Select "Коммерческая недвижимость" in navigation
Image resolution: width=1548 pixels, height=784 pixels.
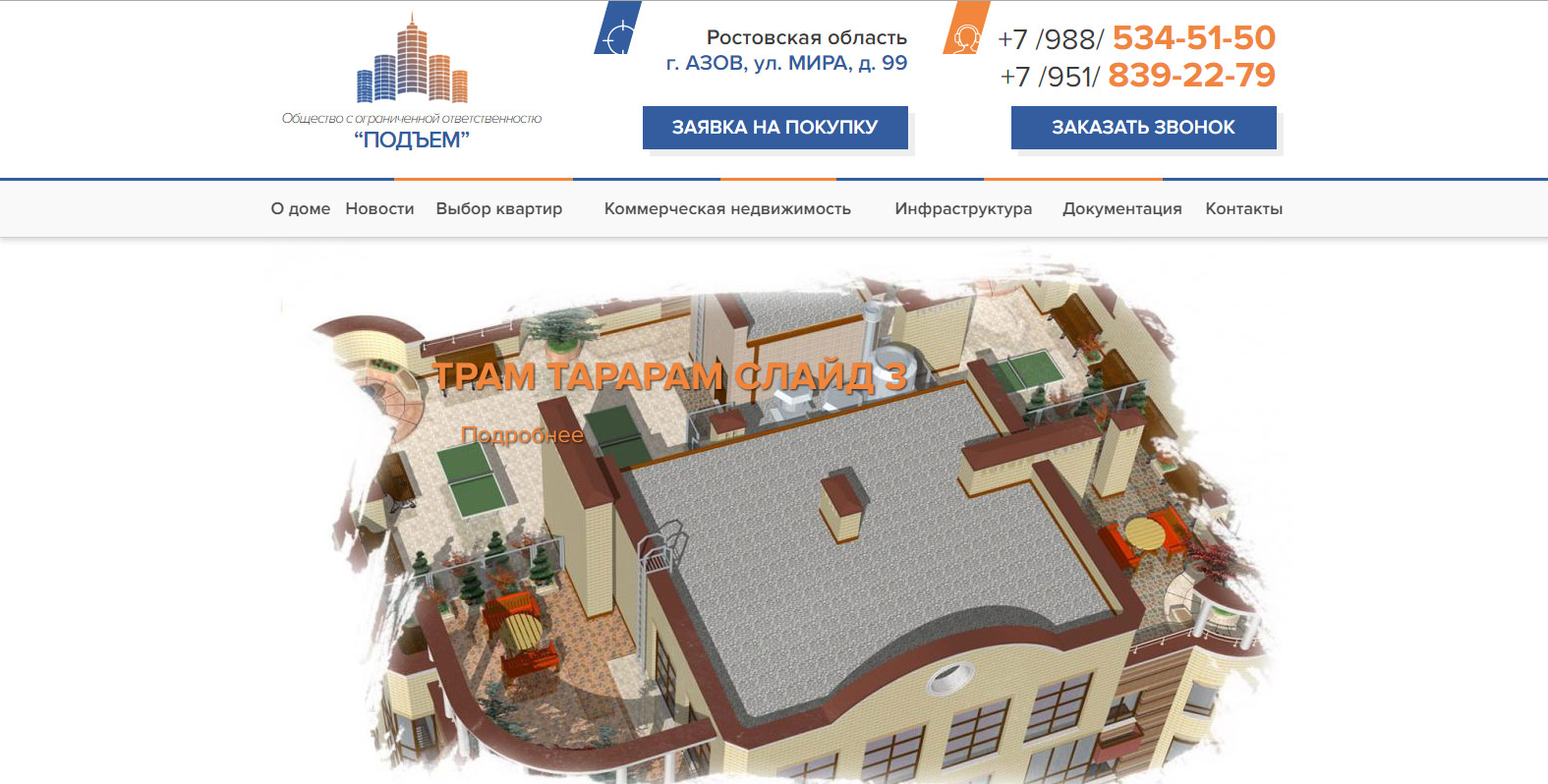727,208
